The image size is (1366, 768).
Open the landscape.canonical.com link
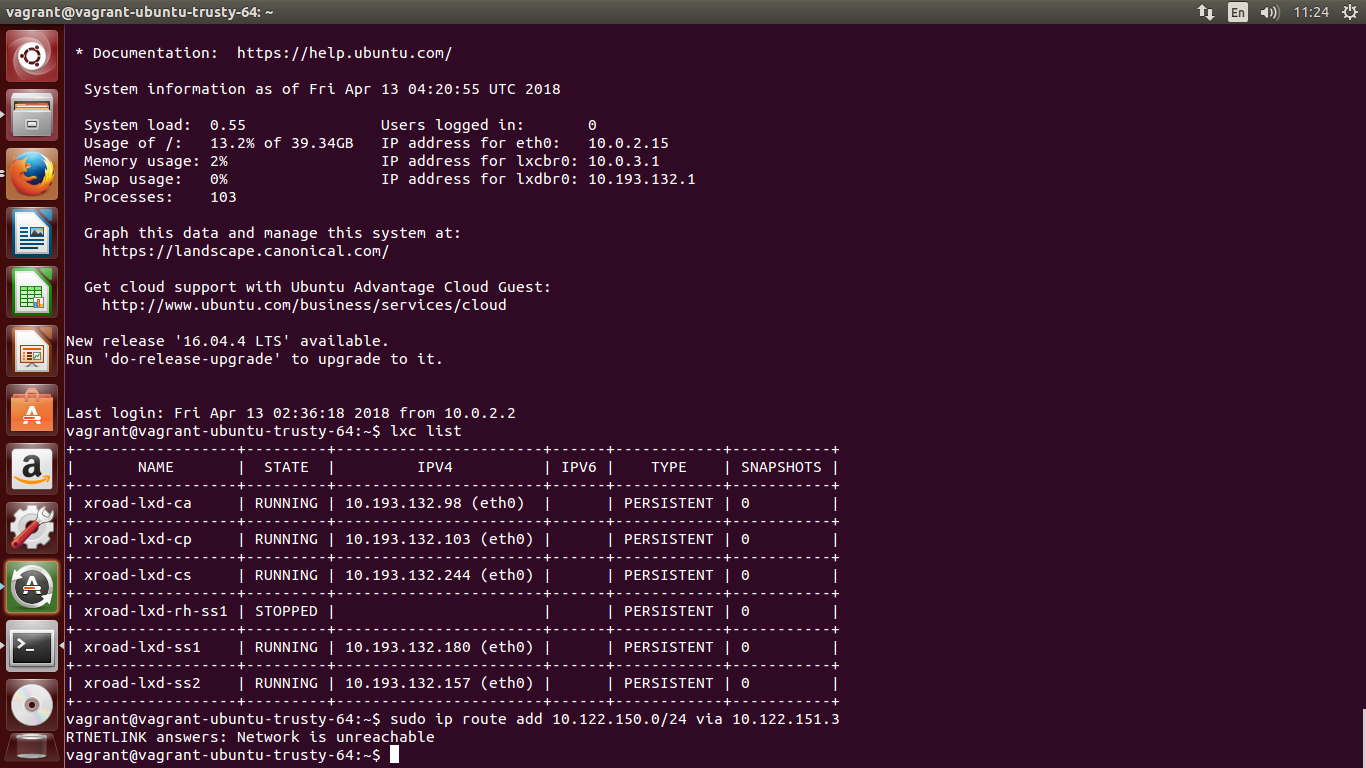(244, 251)
